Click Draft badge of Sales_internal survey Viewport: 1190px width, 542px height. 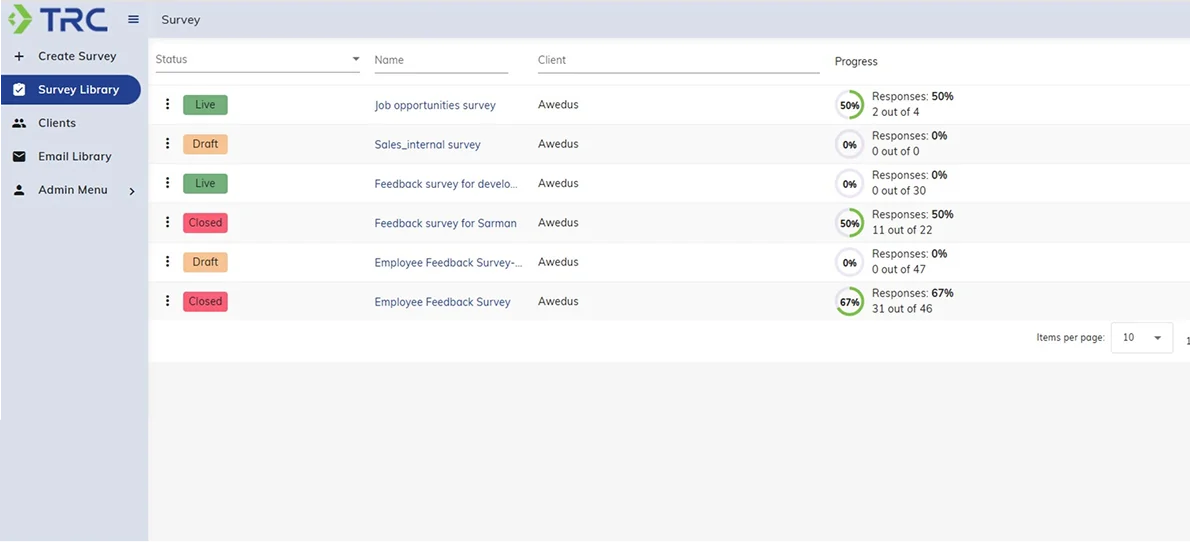205,144
